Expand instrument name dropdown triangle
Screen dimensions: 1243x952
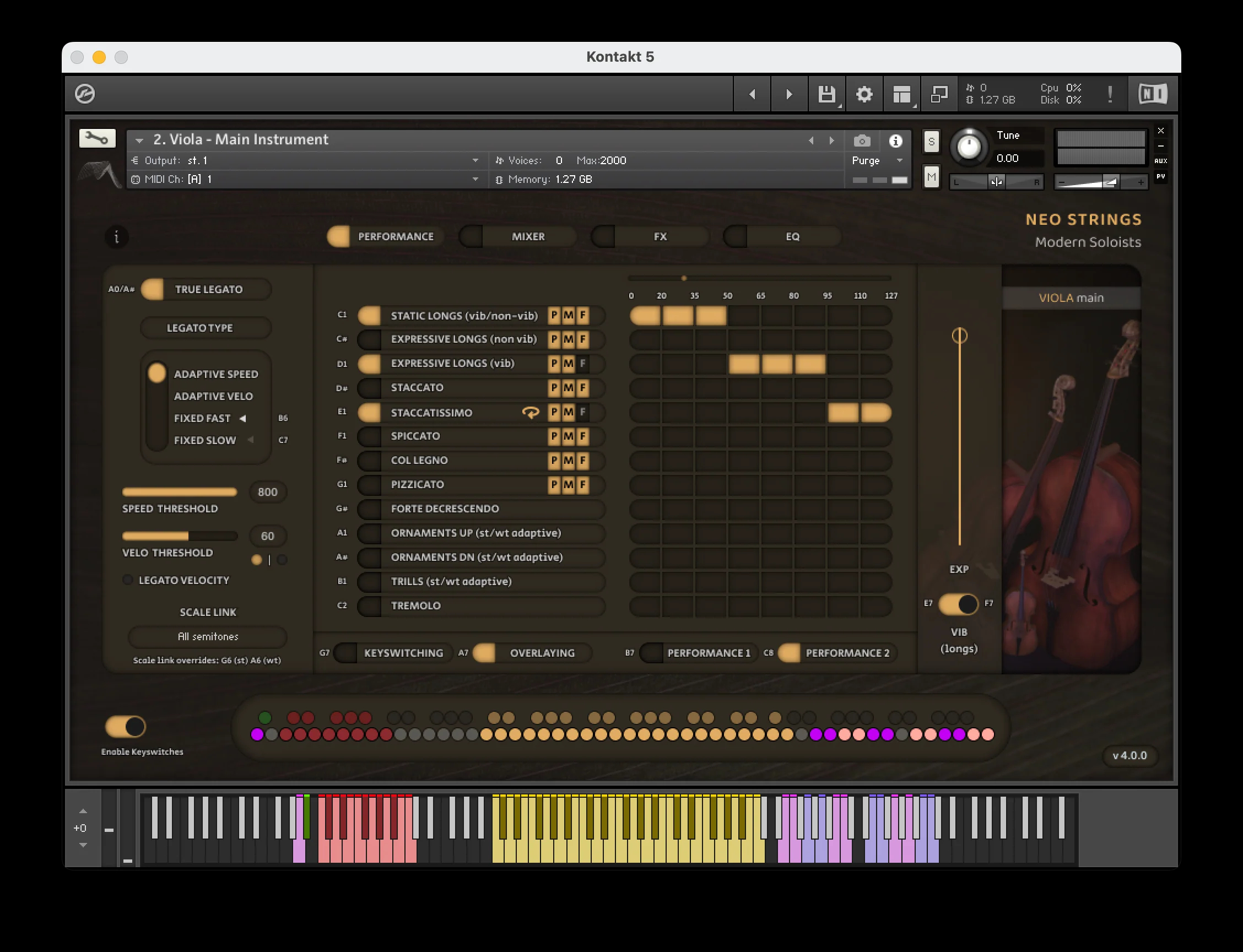139,140
